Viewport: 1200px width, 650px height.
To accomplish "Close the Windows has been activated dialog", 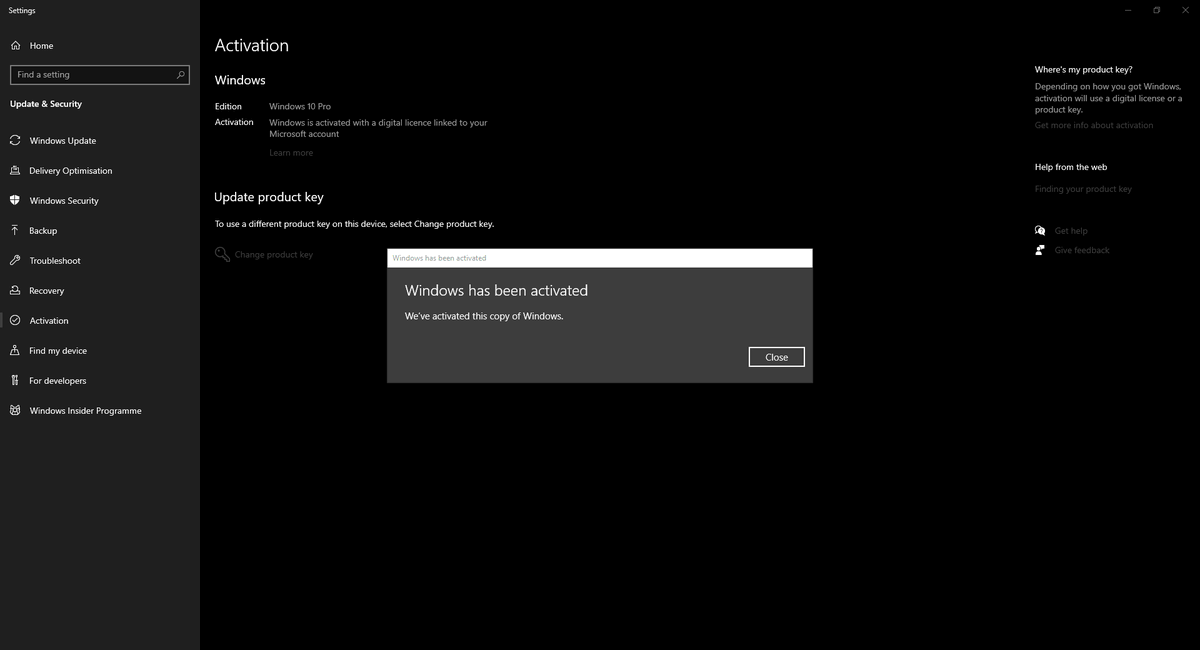I will pos(776,357).
